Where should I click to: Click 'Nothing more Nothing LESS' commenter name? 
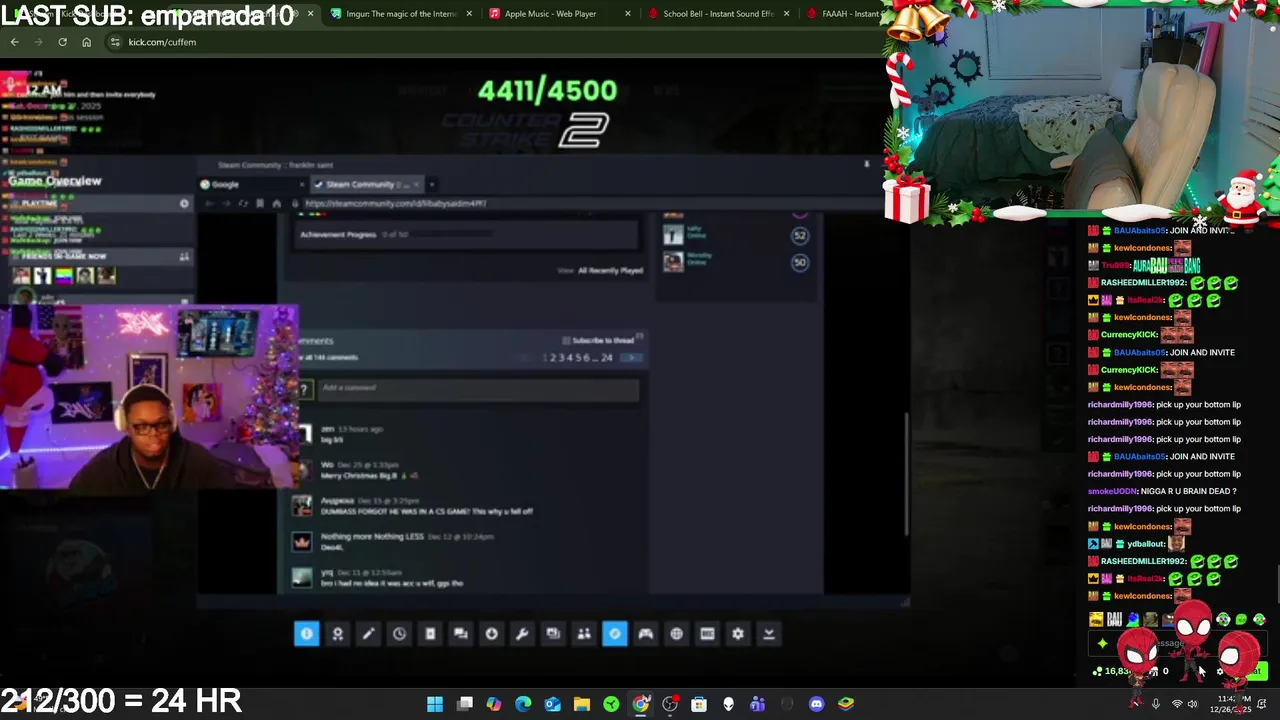(x=372, y=536)
